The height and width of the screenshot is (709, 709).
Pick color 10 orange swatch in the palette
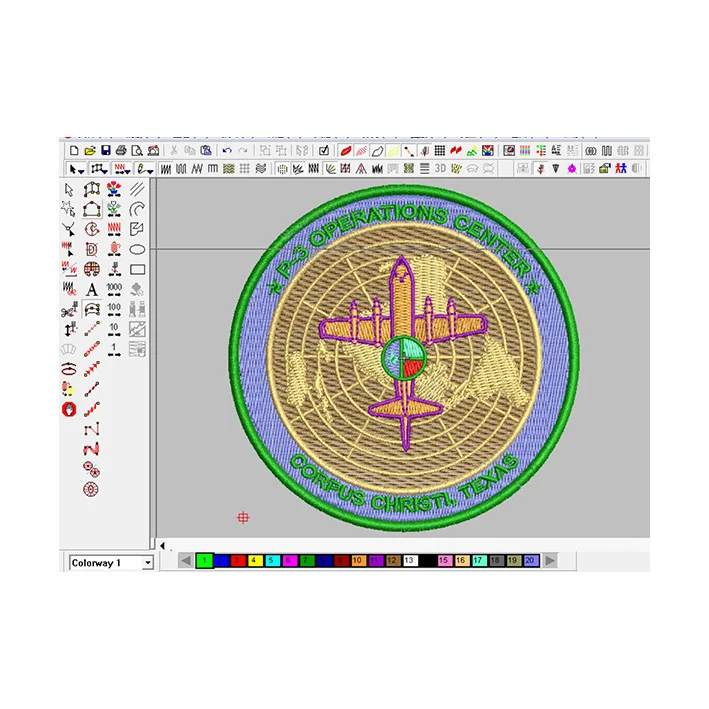357,561
